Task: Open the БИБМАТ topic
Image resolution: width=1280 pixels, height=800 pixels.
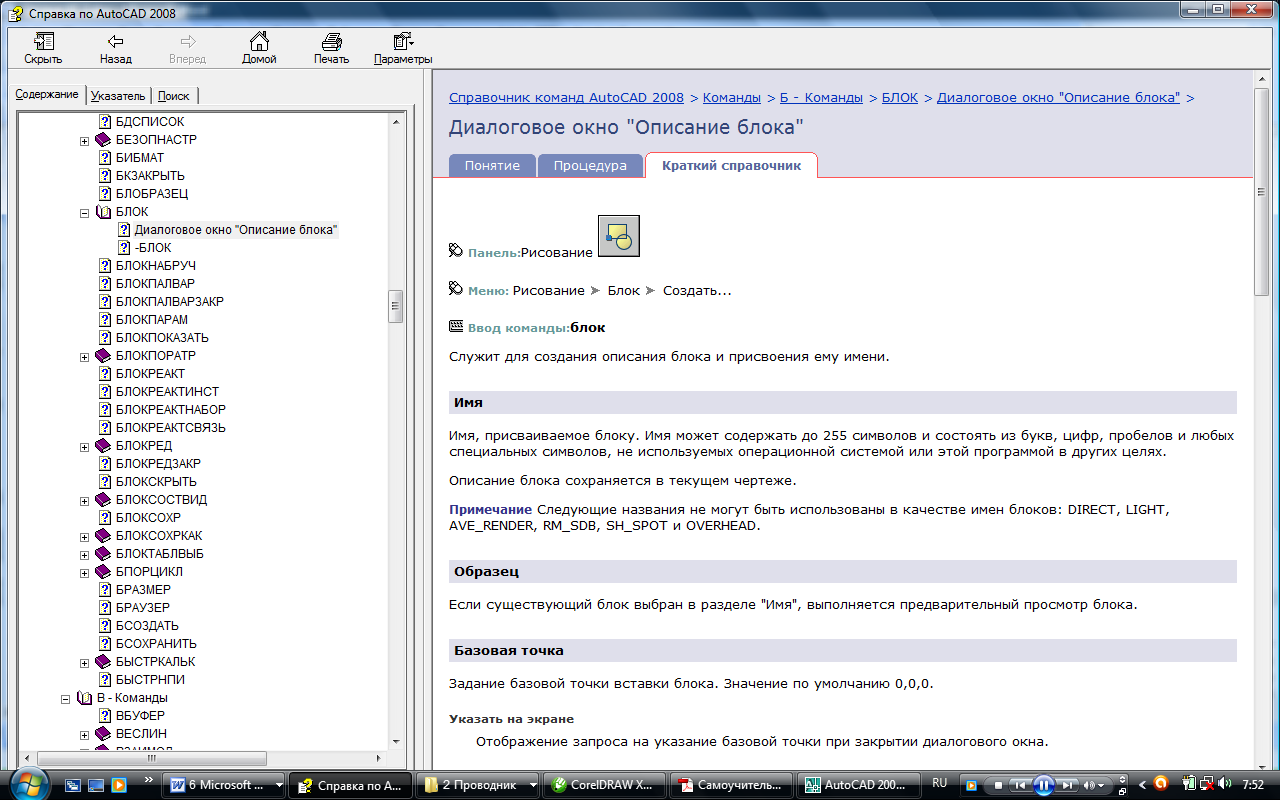Action: [x=140, y=158]
